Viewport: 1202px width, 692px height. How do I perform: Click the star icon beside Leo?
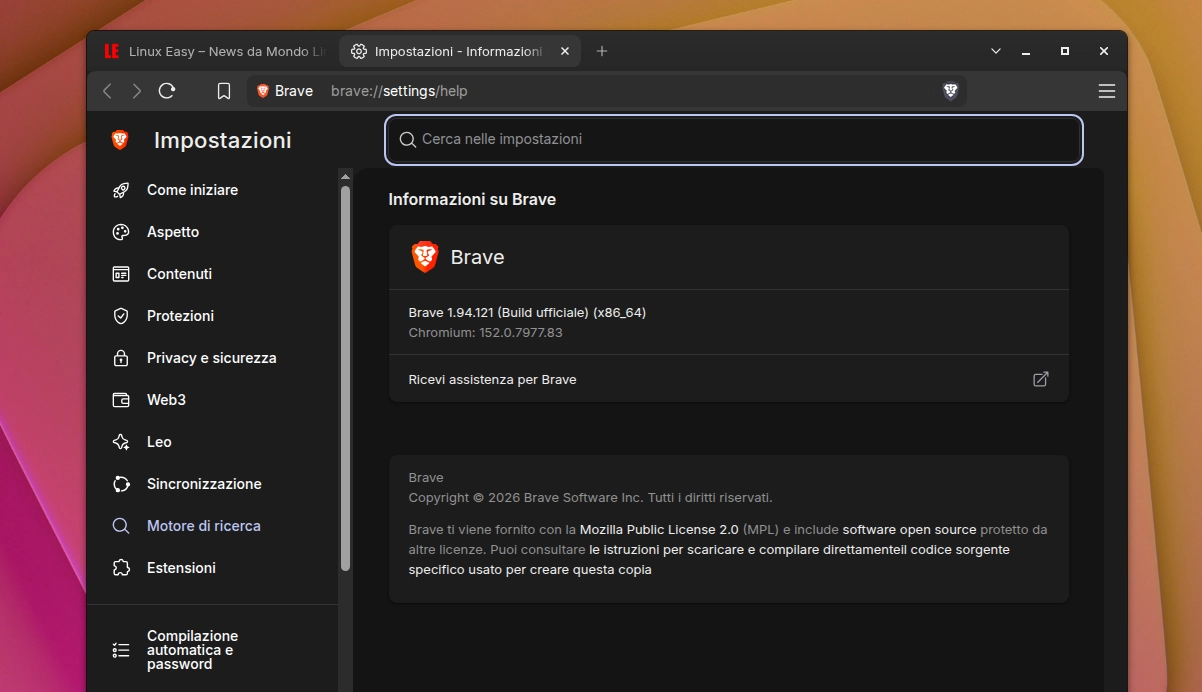tap(121, 442)
